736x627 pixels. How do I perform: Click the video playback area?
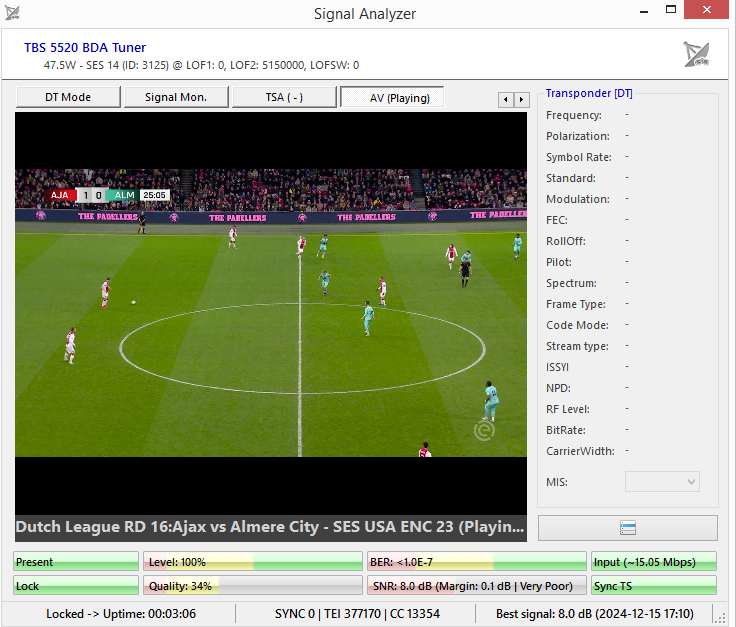(x=271, y=313)
